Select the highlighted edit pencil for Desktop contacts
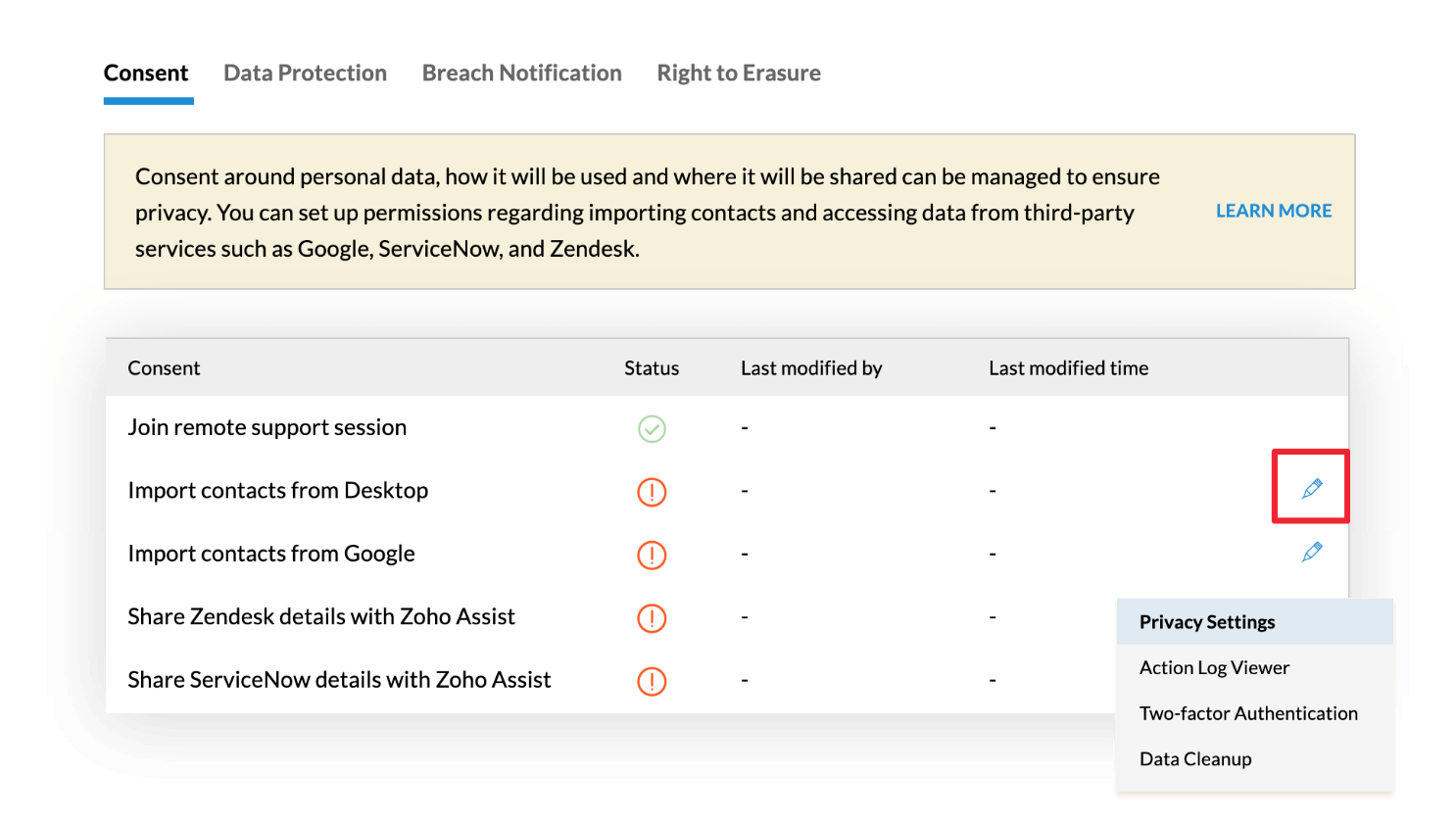Viewport: 1456px width, 825px height. (1311, 485)
